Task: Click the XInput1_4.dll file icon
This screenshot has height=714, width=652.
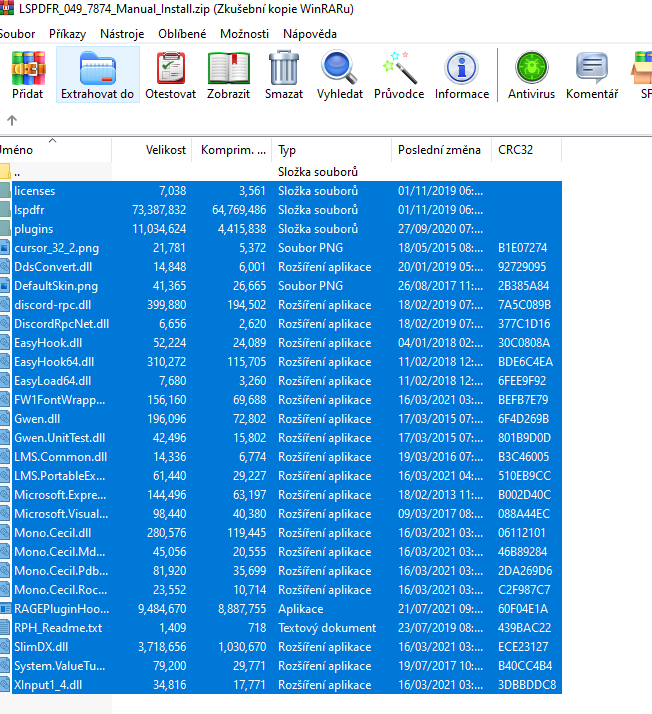Action: tap(5, 685)
